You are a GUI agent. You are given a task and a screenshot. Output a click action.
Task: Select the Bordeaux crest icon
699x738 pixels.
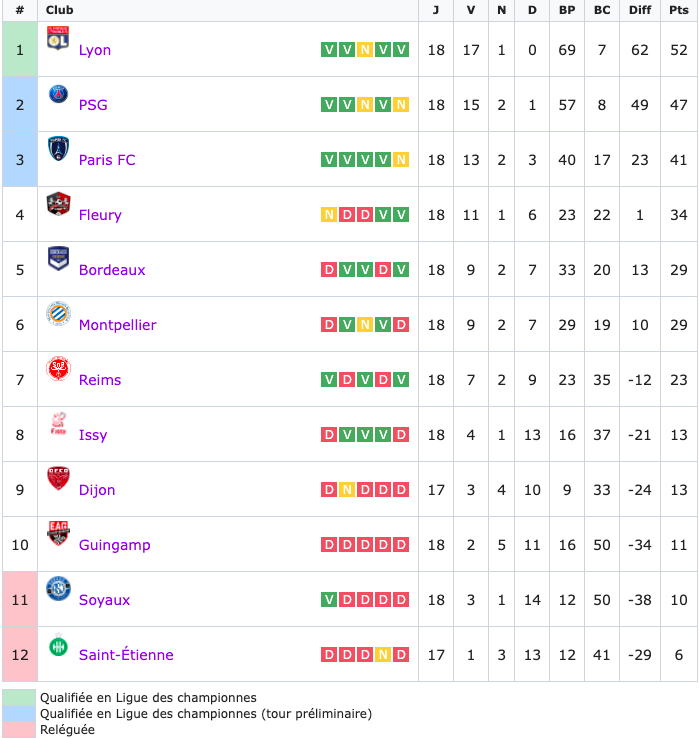[x=58, y=258]
